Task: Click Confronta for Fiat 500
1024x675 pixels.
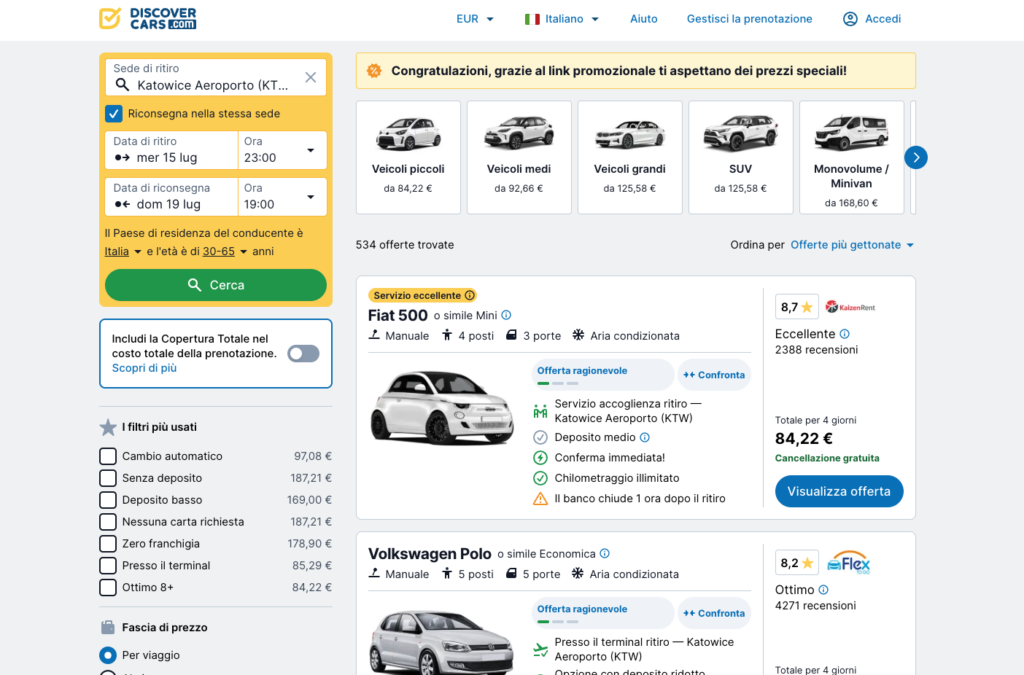Action: 714,375
